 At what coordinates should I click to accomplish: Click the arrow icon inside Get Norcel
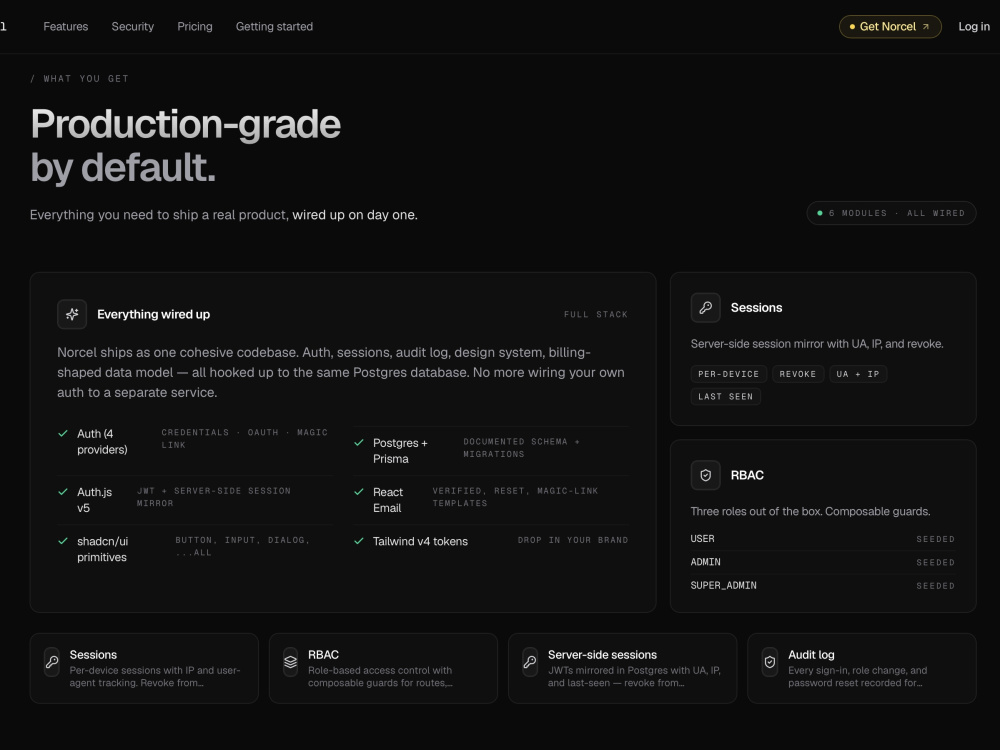coord(926,27)
